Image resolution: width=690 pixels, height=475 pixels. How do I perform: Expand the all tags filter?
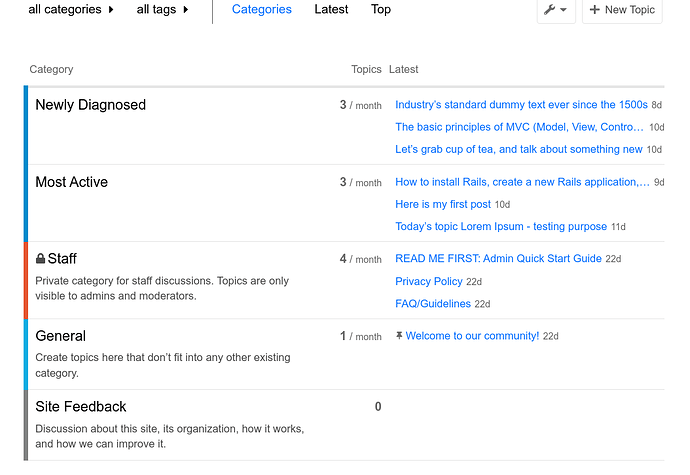(162, 9)
